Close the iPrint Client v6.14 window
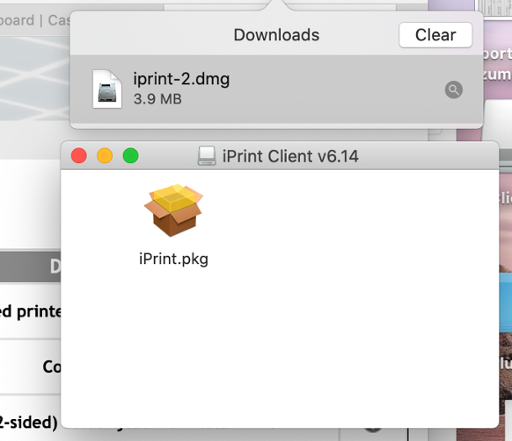 tap(79, 156)
